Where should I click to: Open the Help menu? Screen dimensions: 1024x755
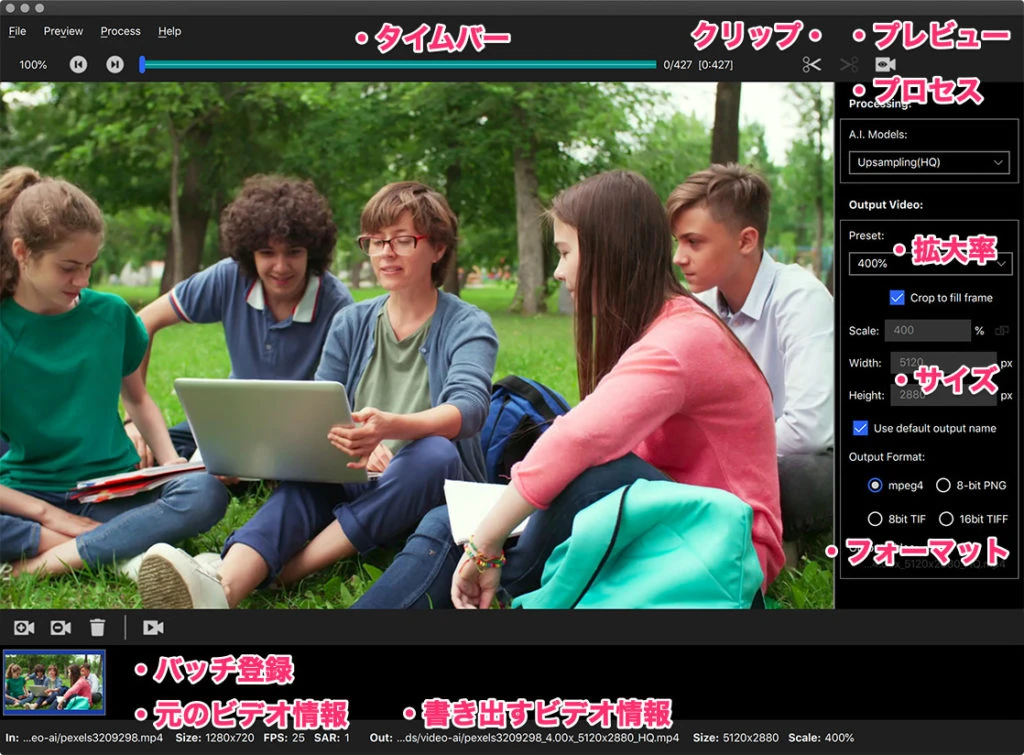tap(170, 31)
